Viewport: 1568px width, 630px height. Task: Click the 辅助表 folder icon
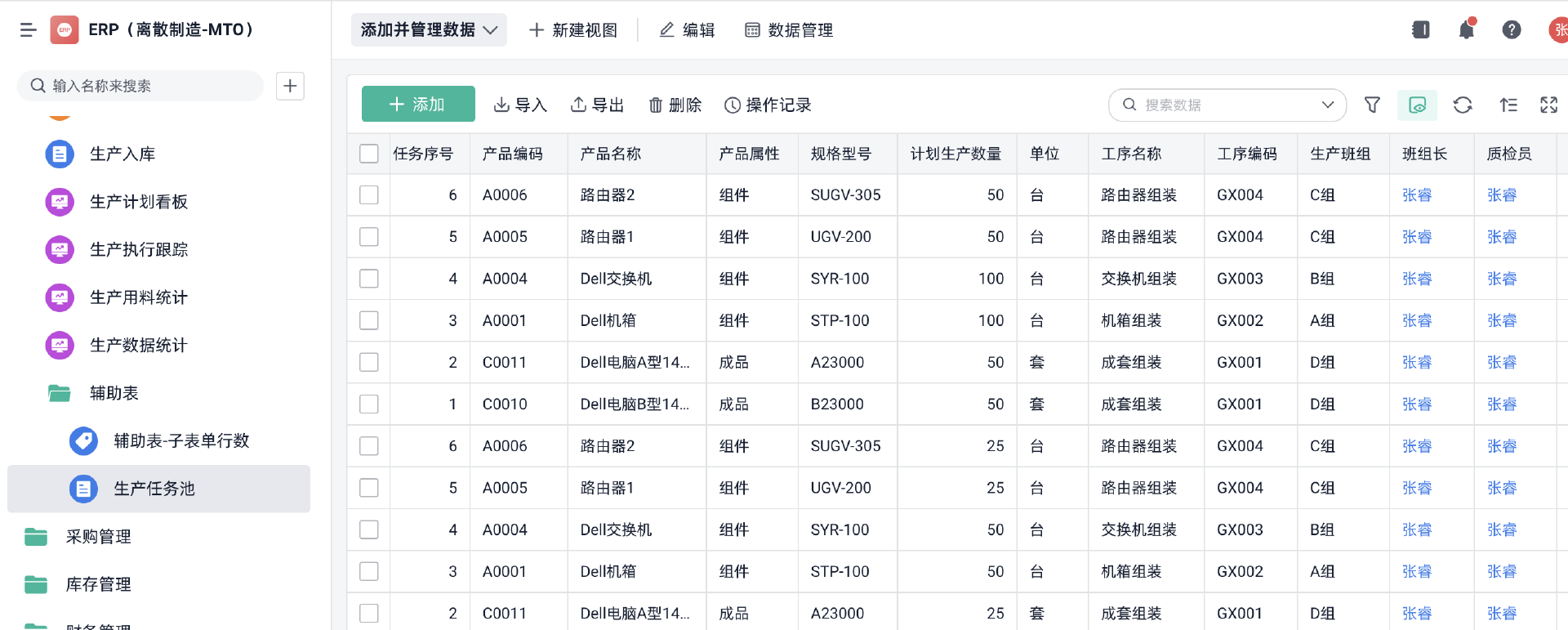point(60,393)
